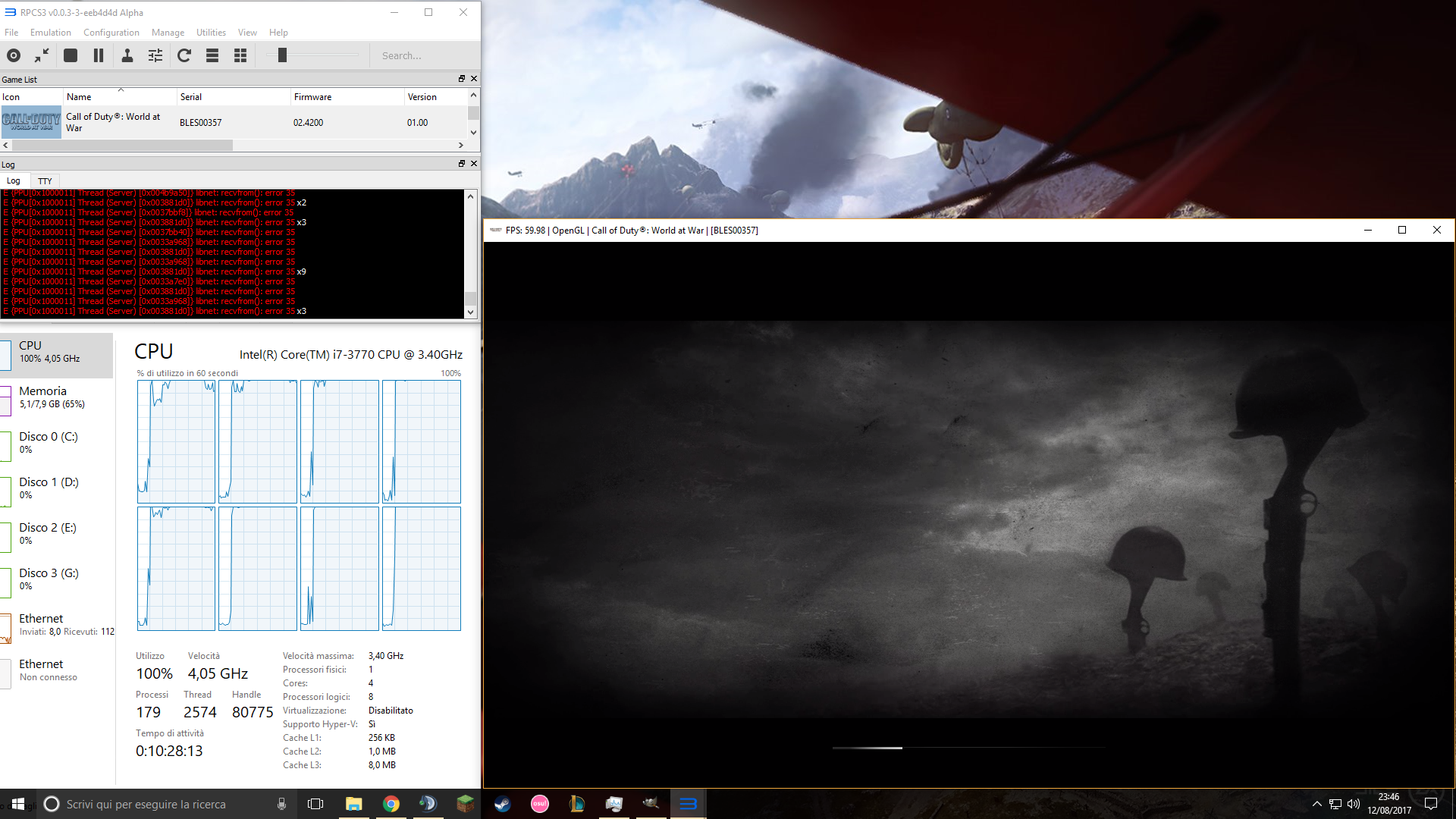Click the game list Search field
The width and height of the screenshot is (1456, 819).
pos(425,55)
